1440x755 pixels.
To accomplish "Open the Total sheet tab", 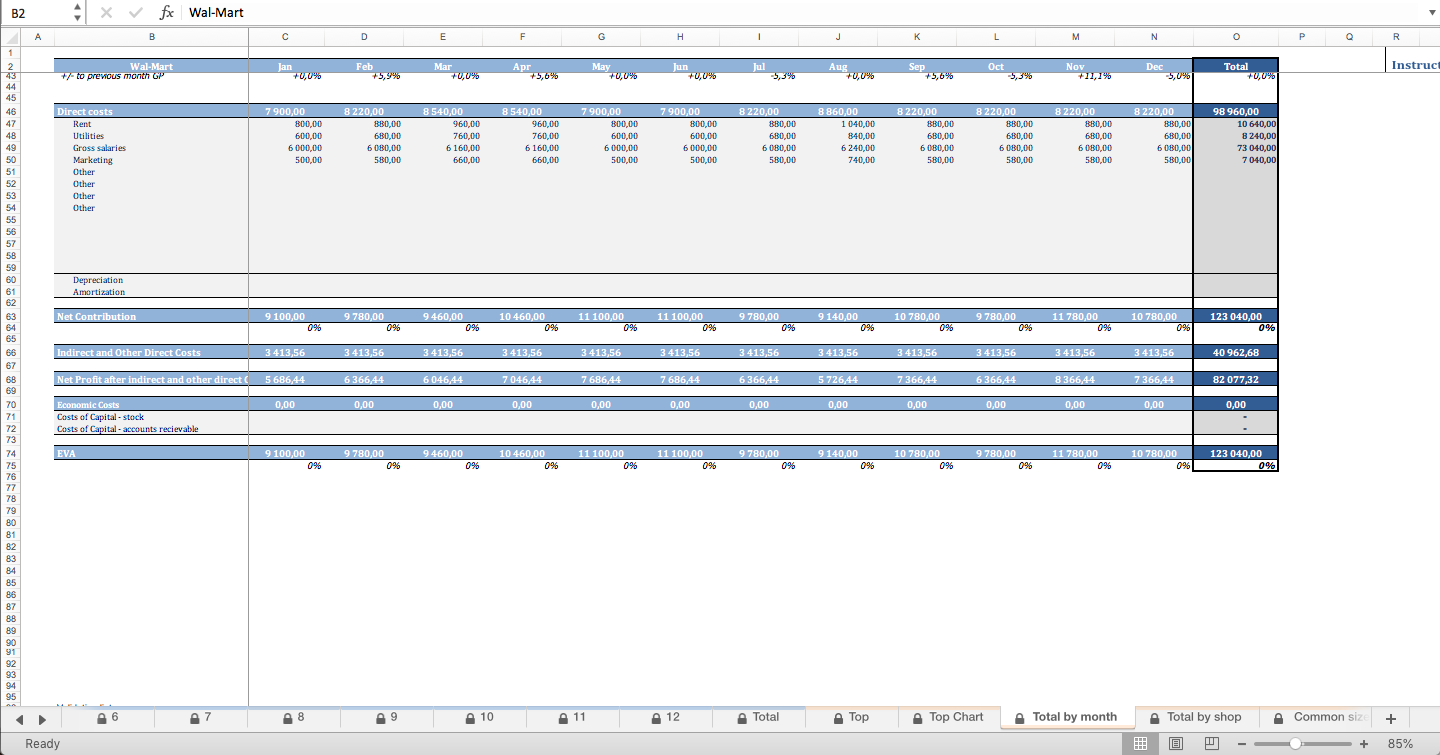I will tap(758, 717).
